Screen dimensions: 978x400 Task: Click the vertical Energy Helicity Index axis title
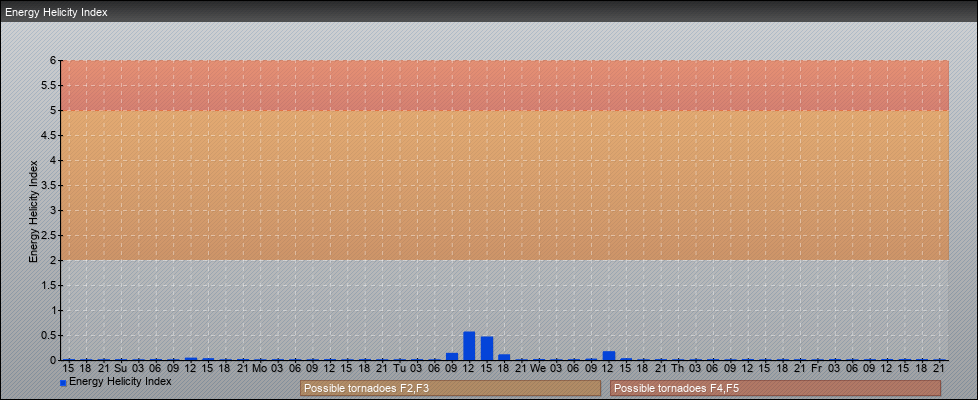pos(34,211)
